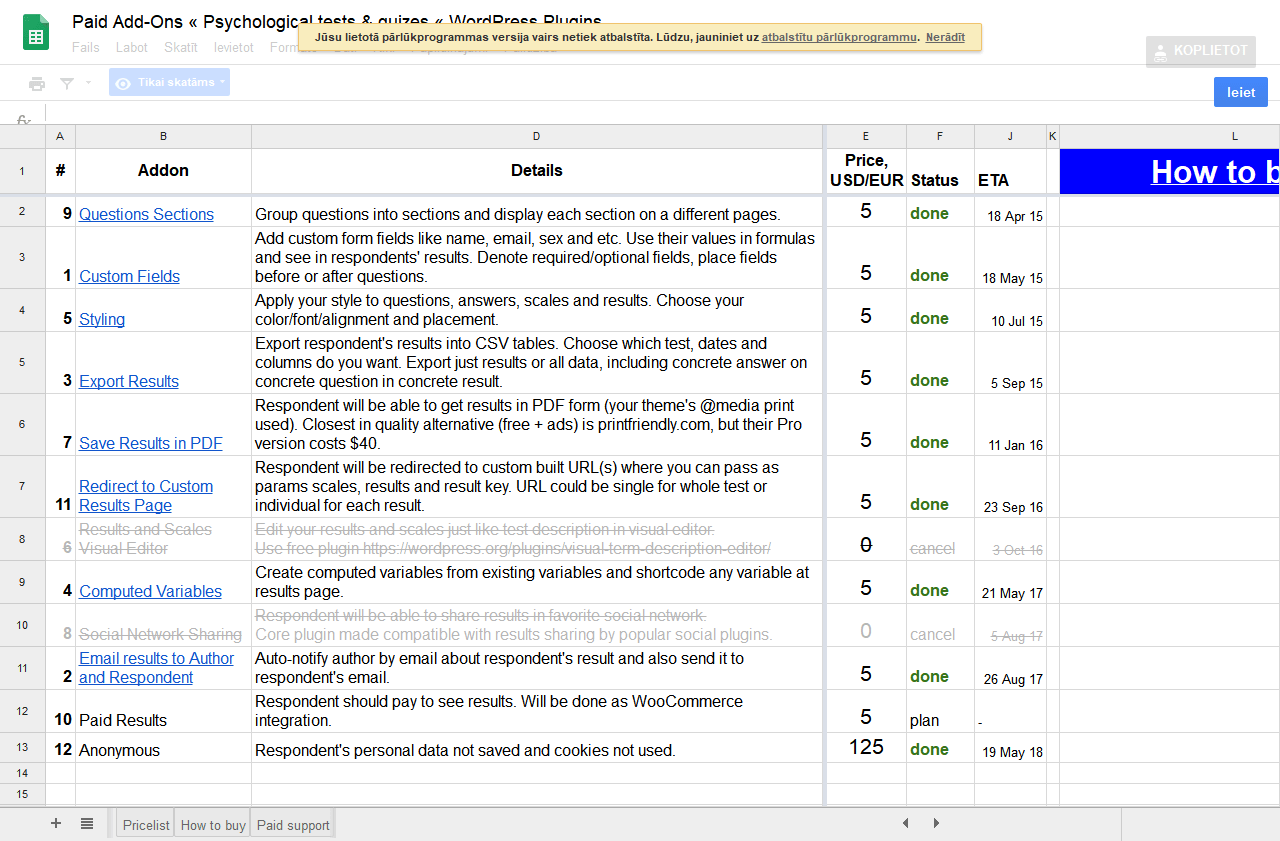This screenshot has height=841, width=1280.
Task: Select the '11 Jan 16' ETA cell
Action: point(1010,425)
